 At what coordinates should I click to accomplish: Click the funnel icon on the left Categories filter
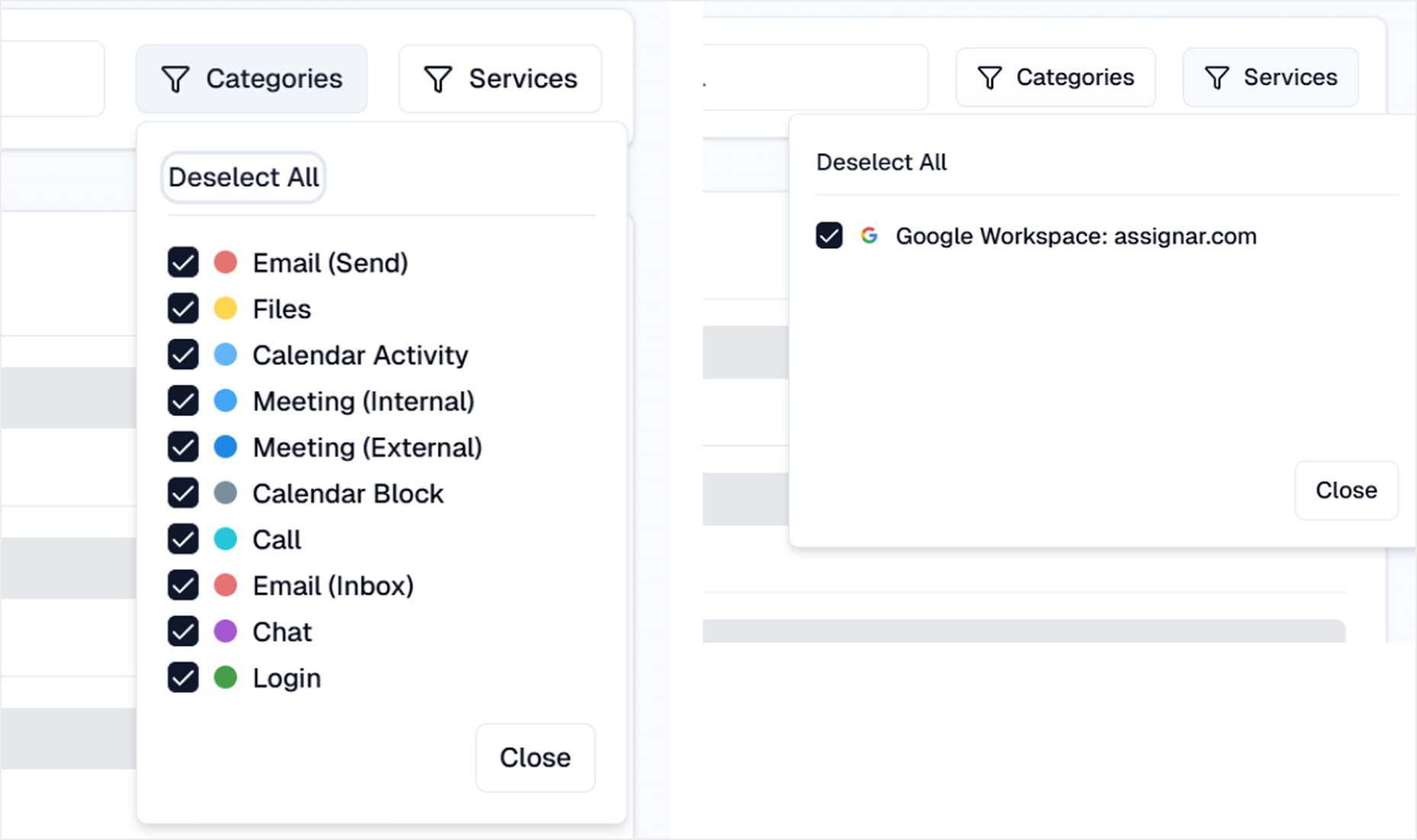coord(175,79)
